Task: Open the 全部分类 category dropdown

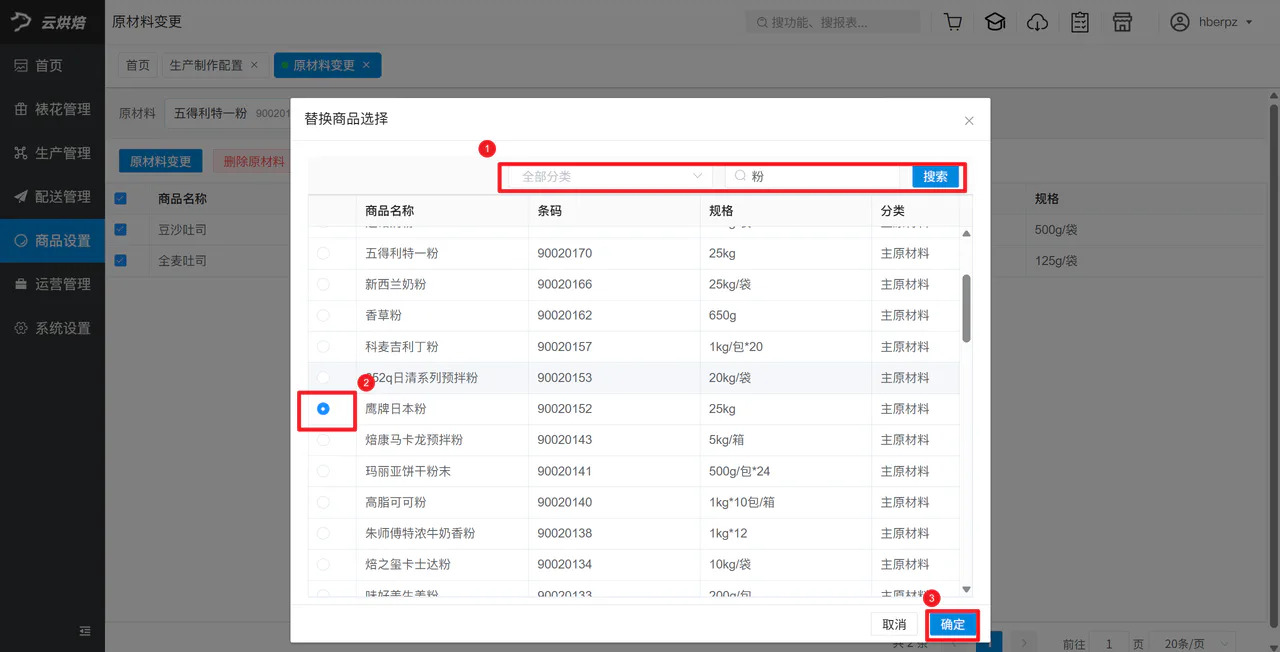Action: click(610, 176)
